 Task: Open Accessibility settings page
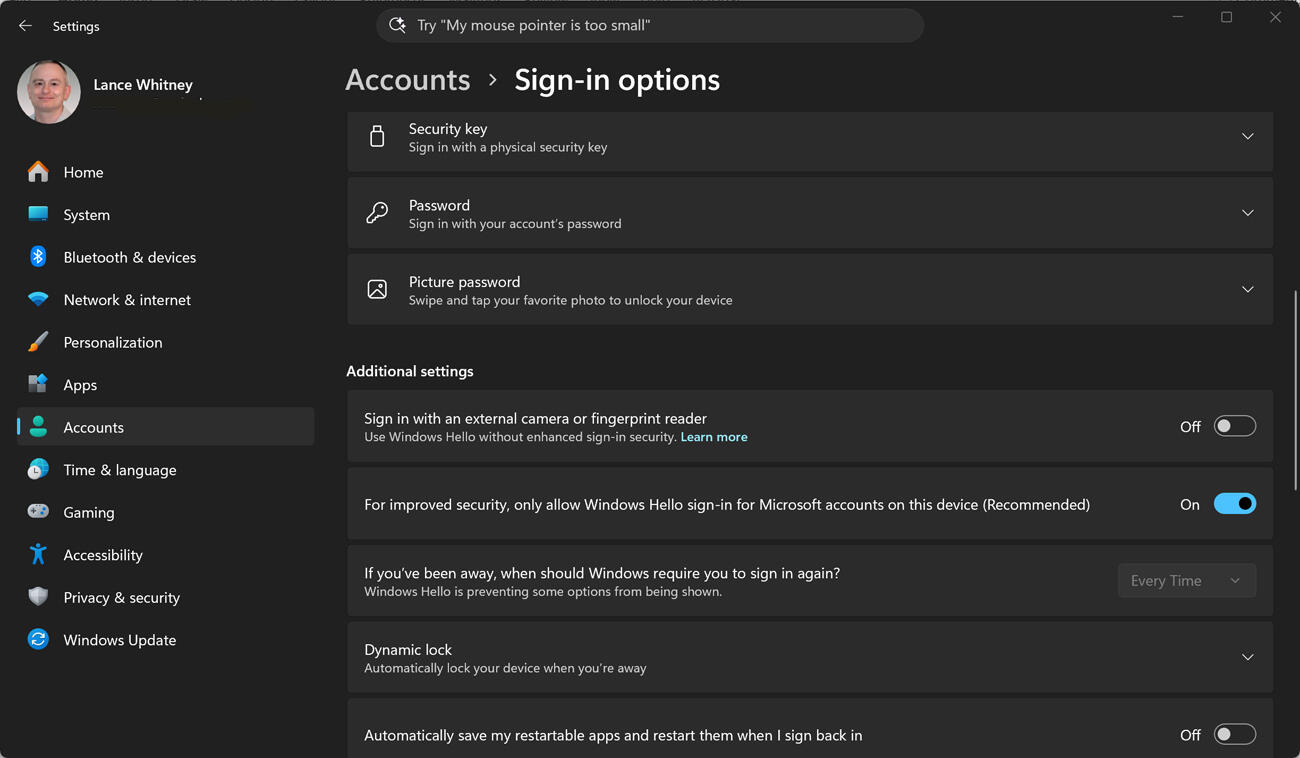tap(165, 554)
